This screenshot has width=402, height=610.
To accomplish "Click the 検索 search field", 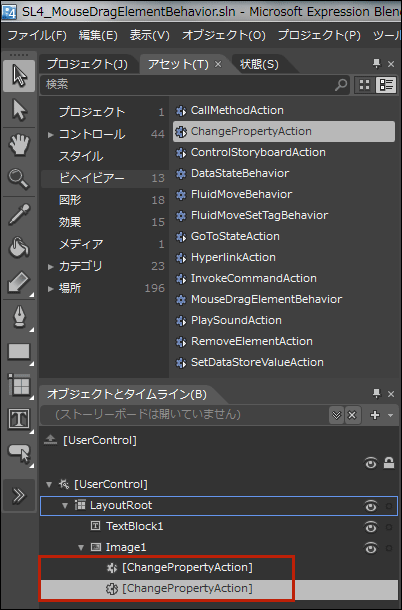I will coord(189,84).
